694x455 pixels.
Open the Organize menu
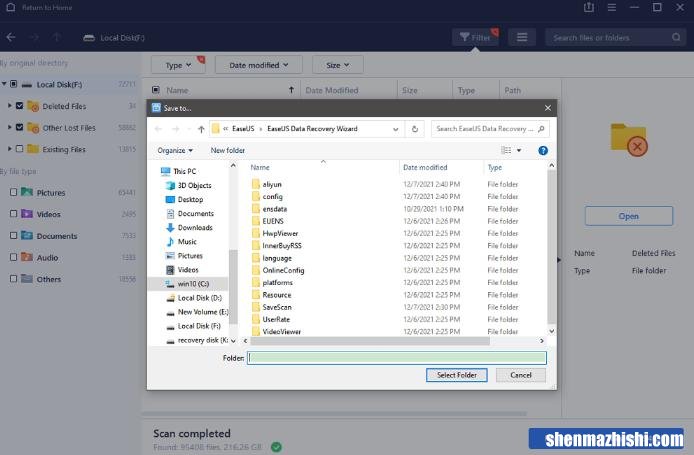175,150
